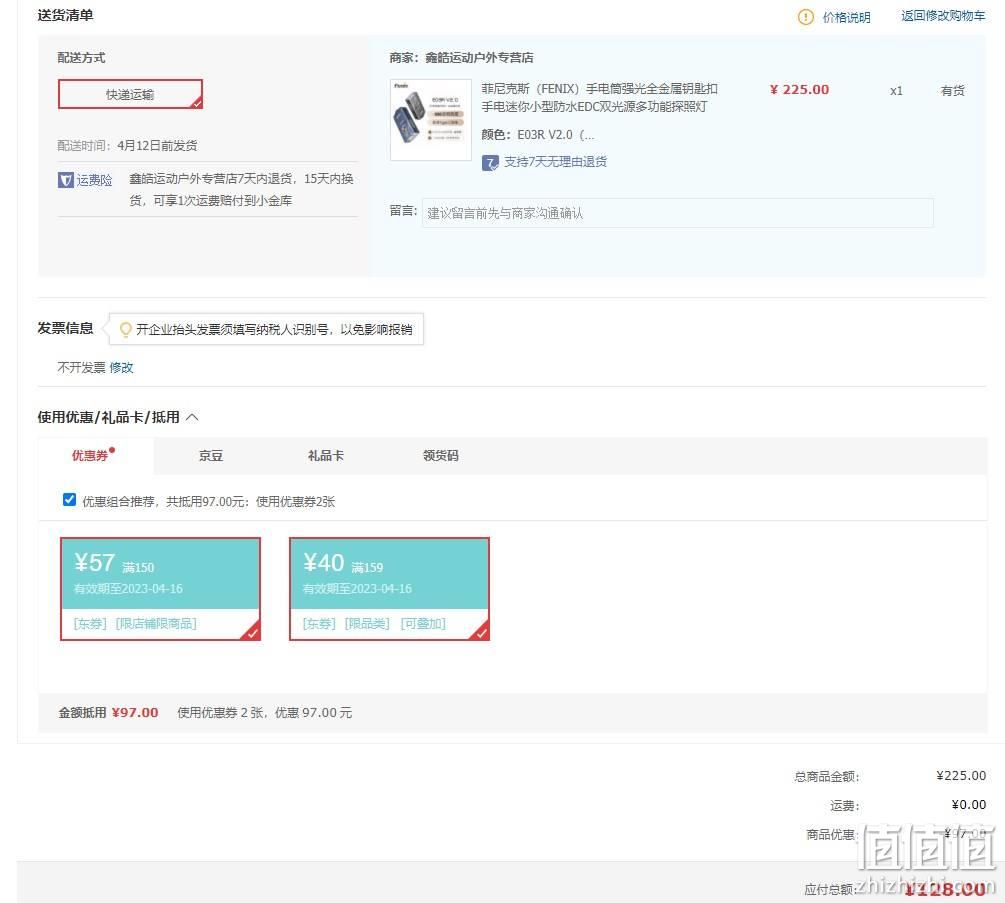Click 不开发票 invoice status text

(x=81, y=367)
